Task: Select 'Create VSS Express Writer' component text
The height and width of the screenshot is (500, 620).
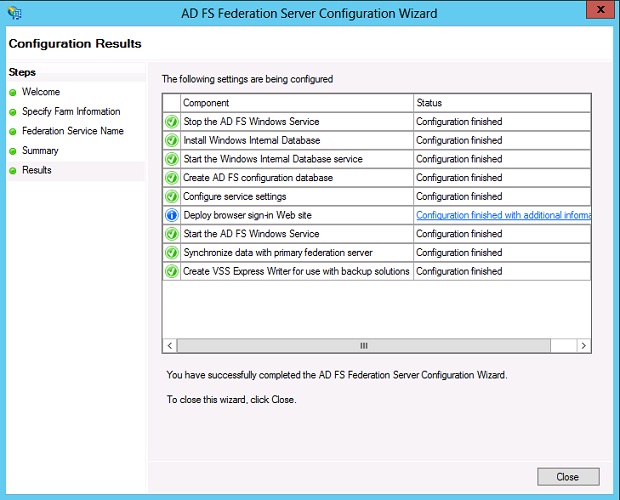Action: click(x=296, y=271)
